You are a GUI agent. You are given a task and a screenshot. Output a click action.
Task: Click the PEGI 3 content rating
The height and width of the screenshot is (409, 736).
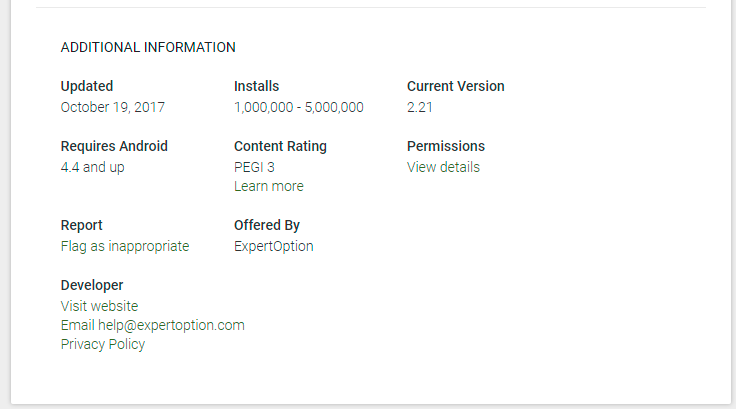(254, 167)
